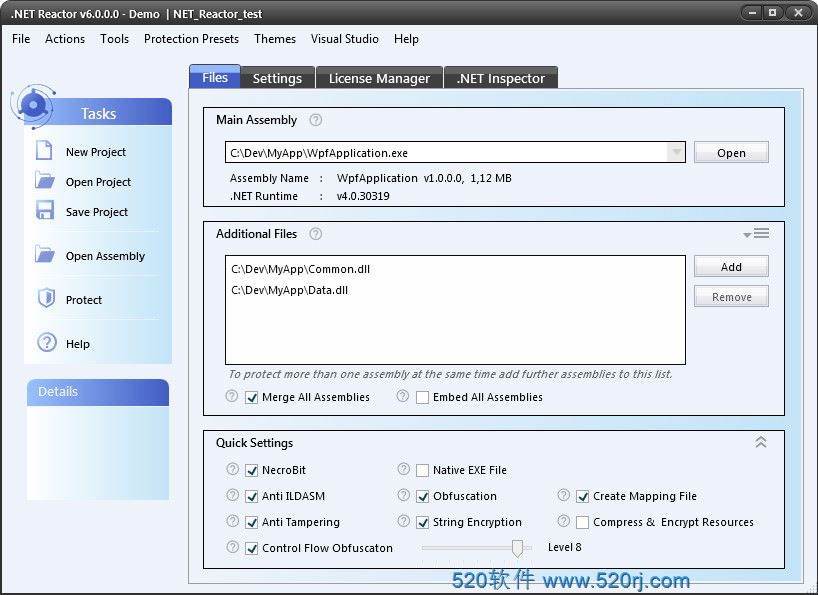Enable Native EXE File checkbox

[x=422, y=470]
